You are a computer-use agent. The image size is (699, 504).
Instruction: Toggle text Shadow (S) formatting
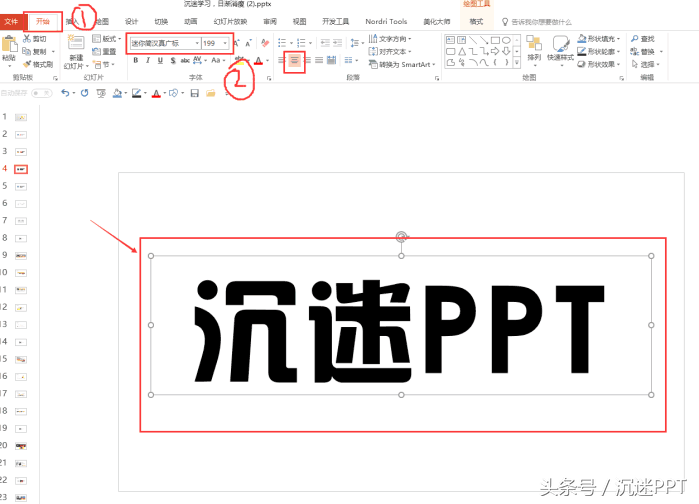(x=173, y=60)
